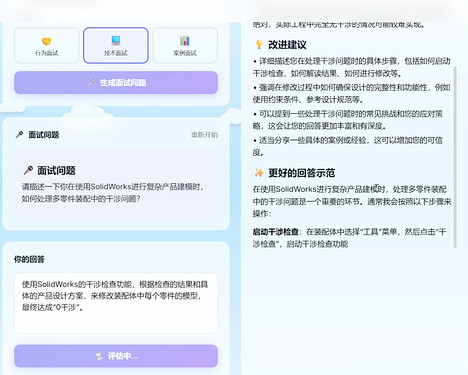Click the bold 启动干涉检查 text

(276, 232)
